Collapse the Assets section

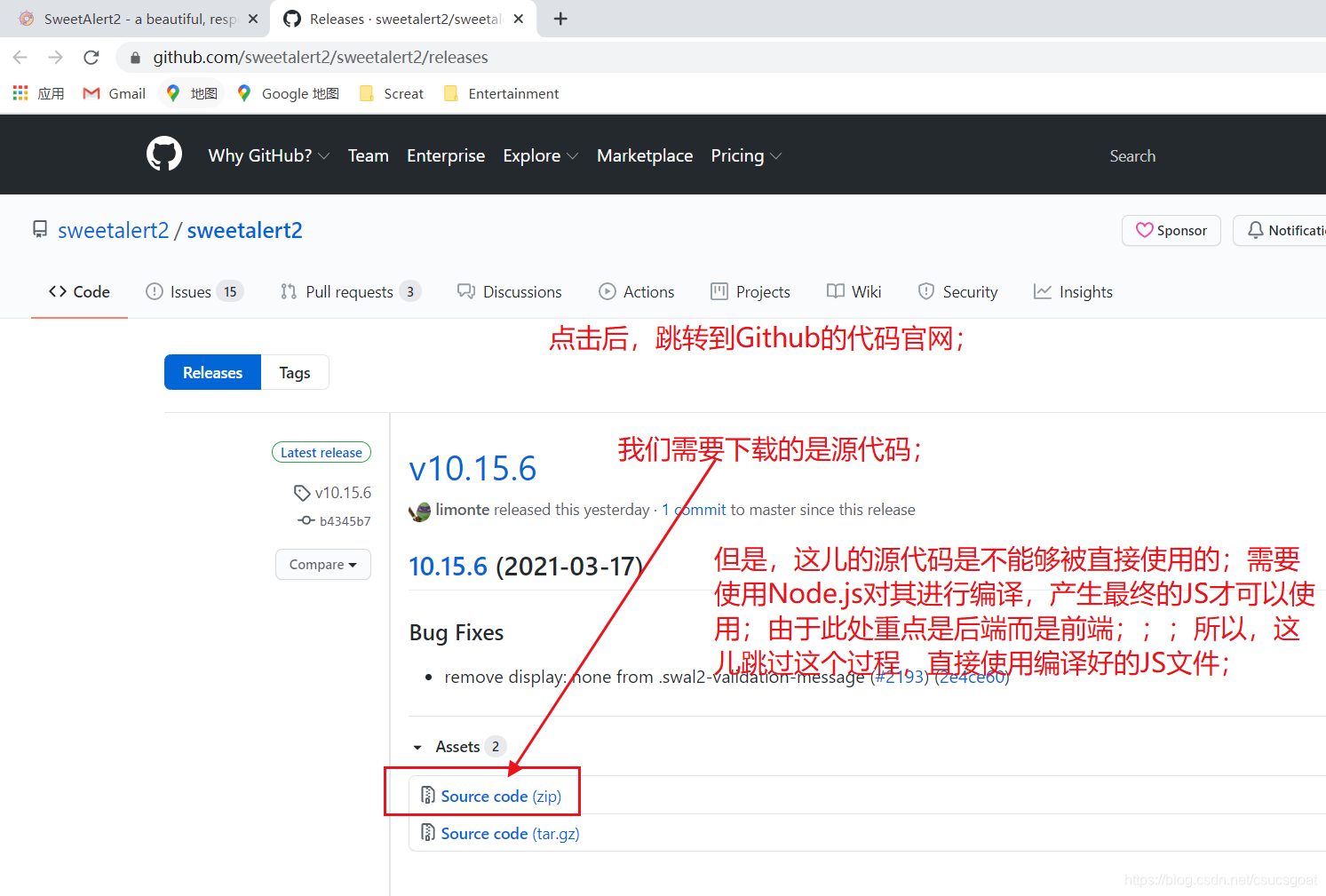(417, 747)
